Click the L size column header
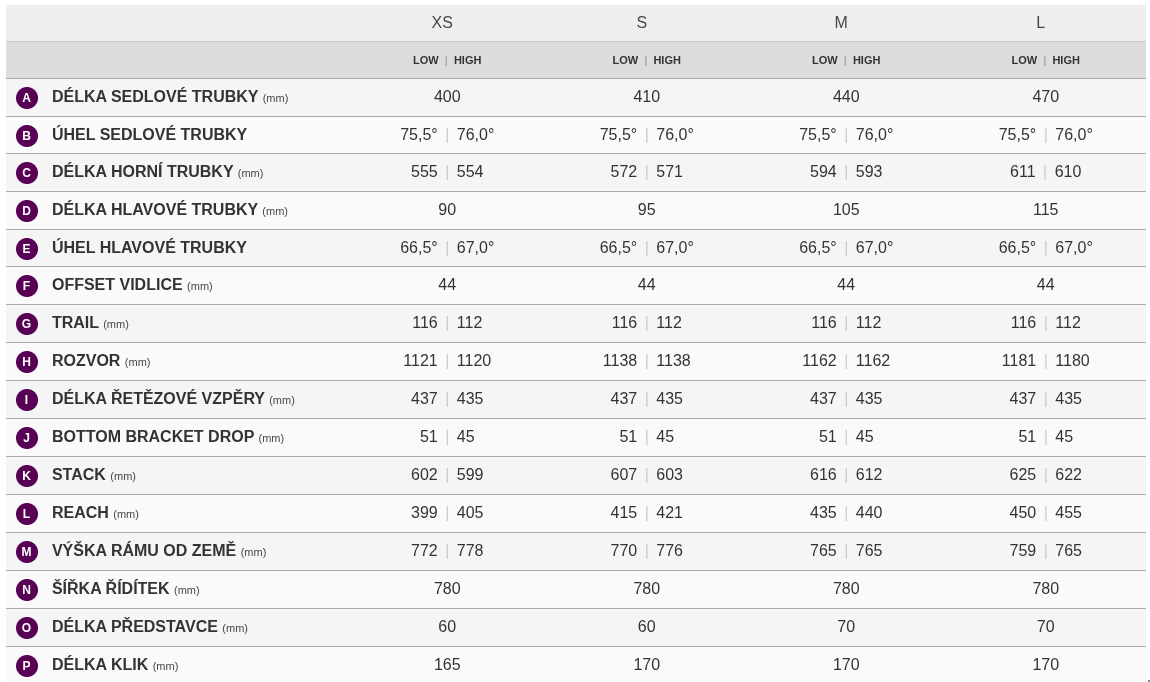This screenshot has width=1150, height=682. coord(1040,23)
